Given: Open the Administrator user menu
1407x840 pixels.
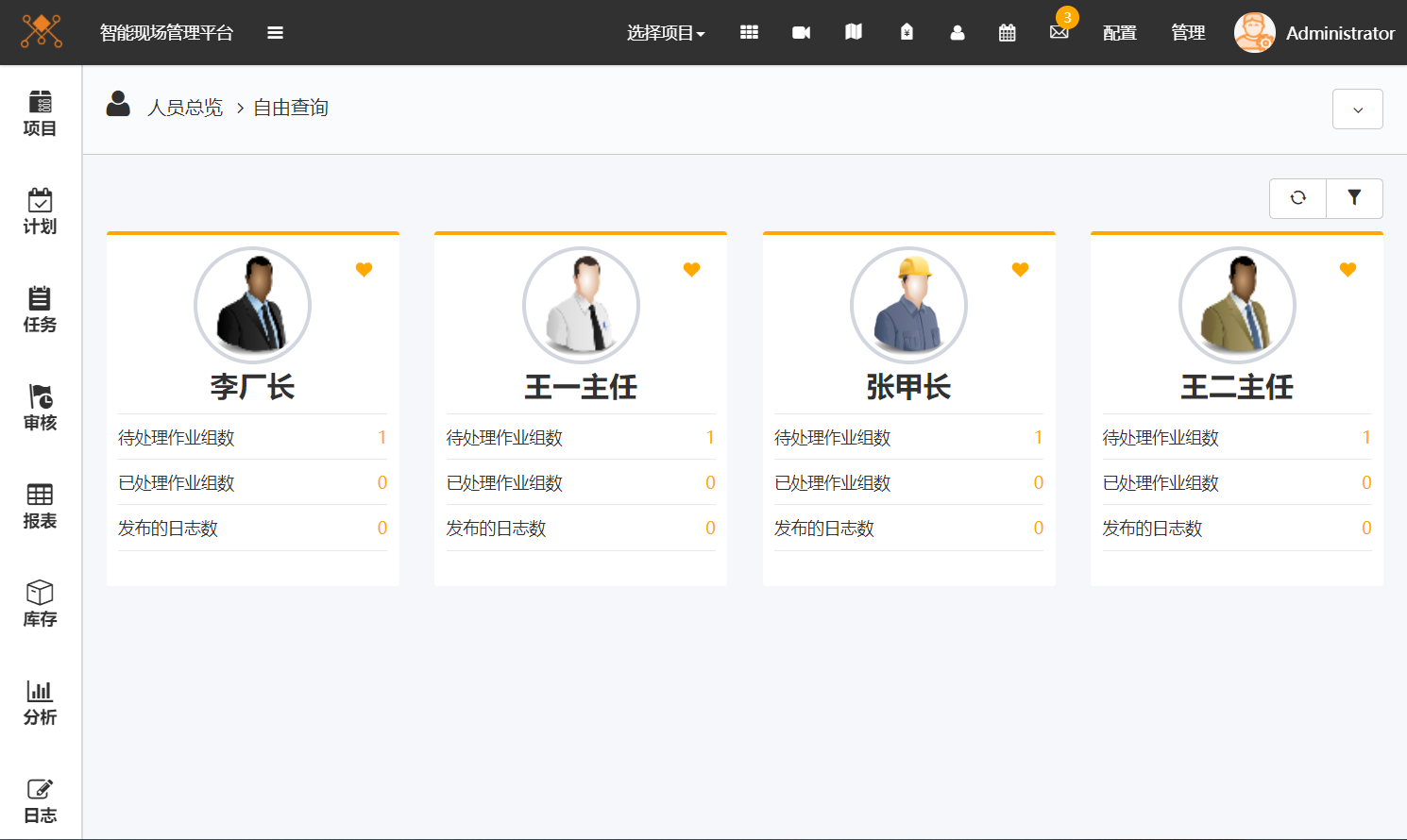Looking at the screenshot, I should (x=1314, y=33).
